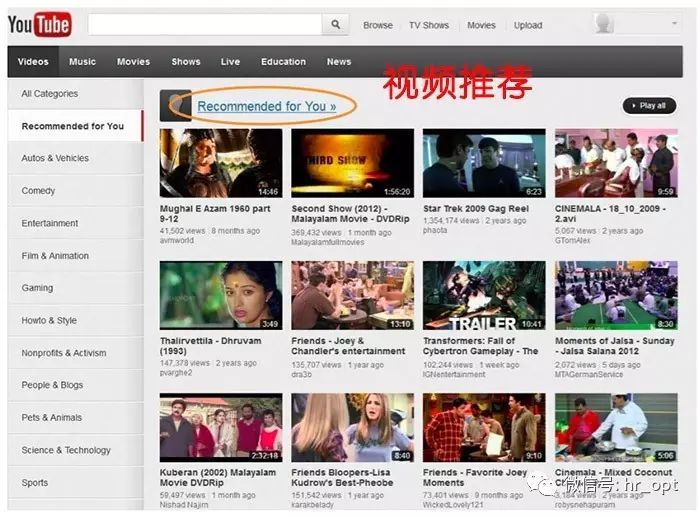This screenshot has height=517, width=700.
Task: Open the pvarghe2 uploader link
Action: (x=176, y=372)
